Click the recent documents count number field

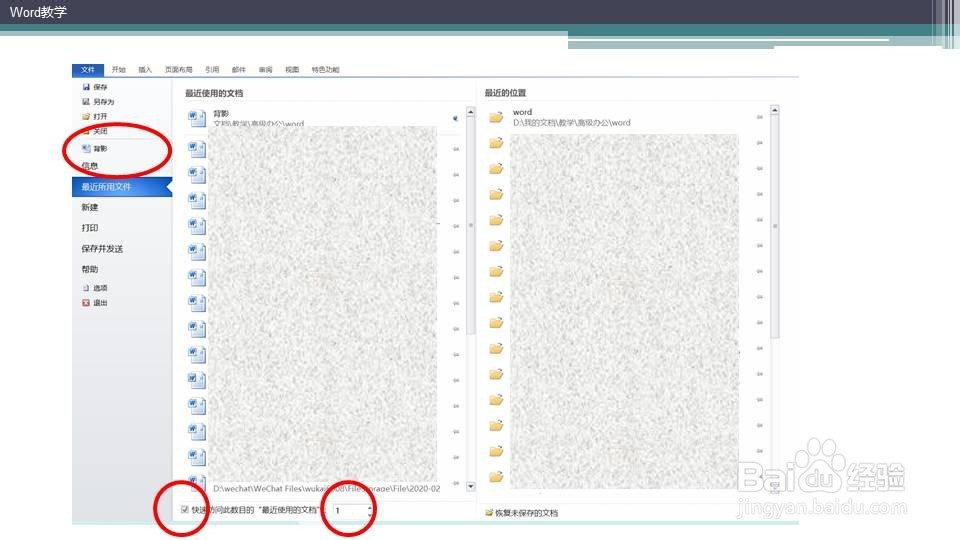coord(350,511)
